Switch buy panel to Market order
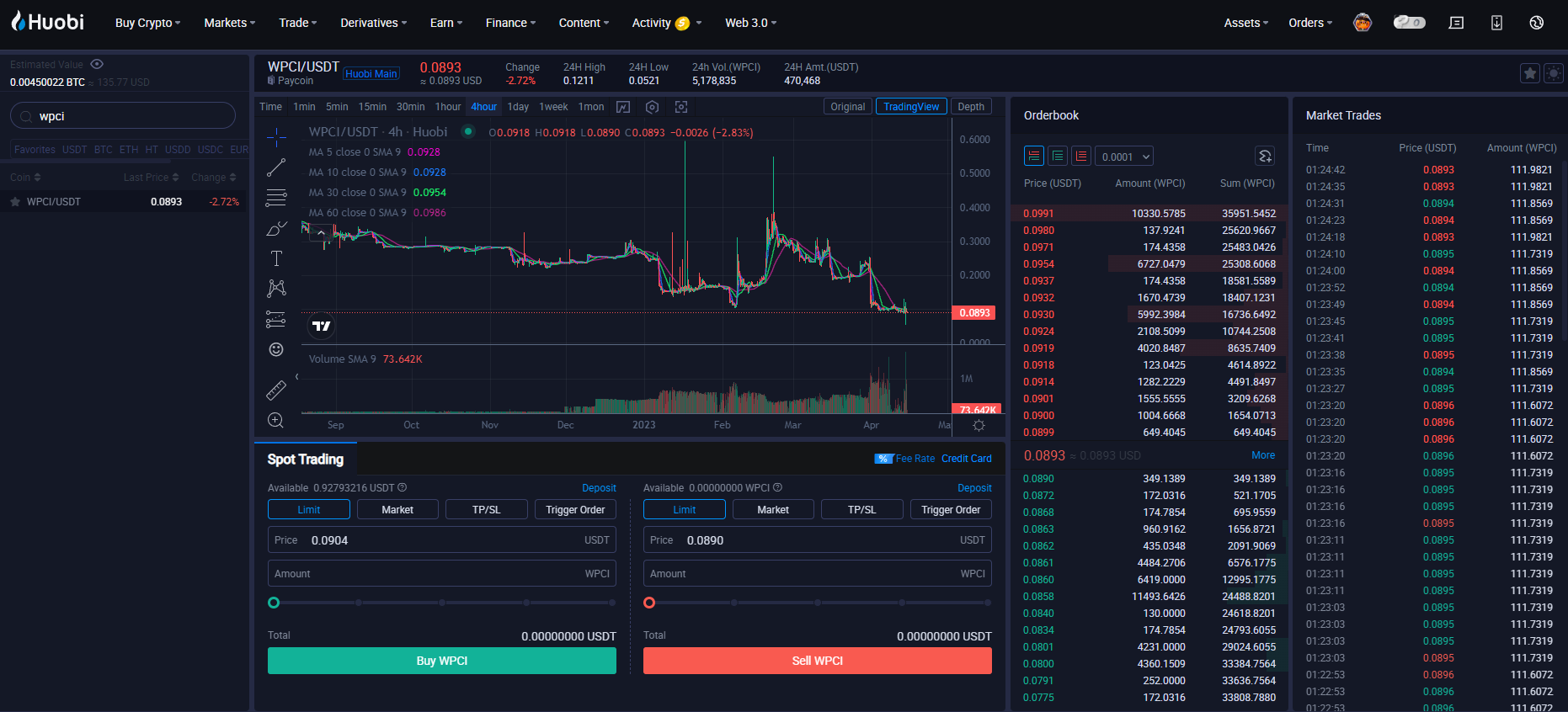 (397, 509)
